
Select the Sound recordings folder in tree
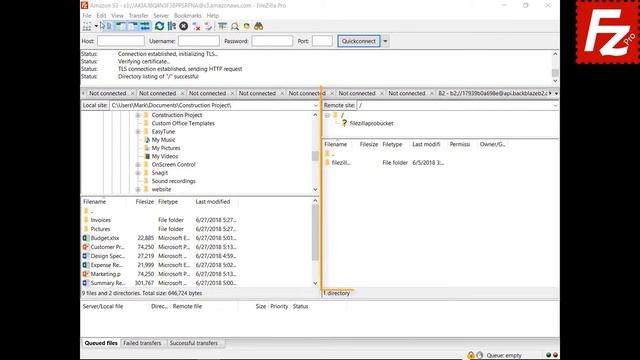pos(169,181)
